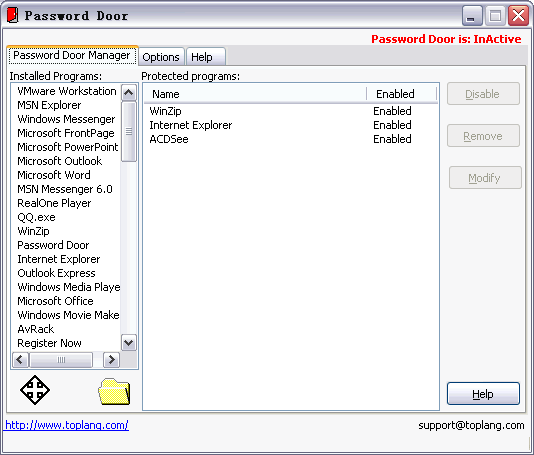Screen dimensions: 534x455
Task: Select Microsoft Outlook in Installed Programs
Action: [60, 161]
